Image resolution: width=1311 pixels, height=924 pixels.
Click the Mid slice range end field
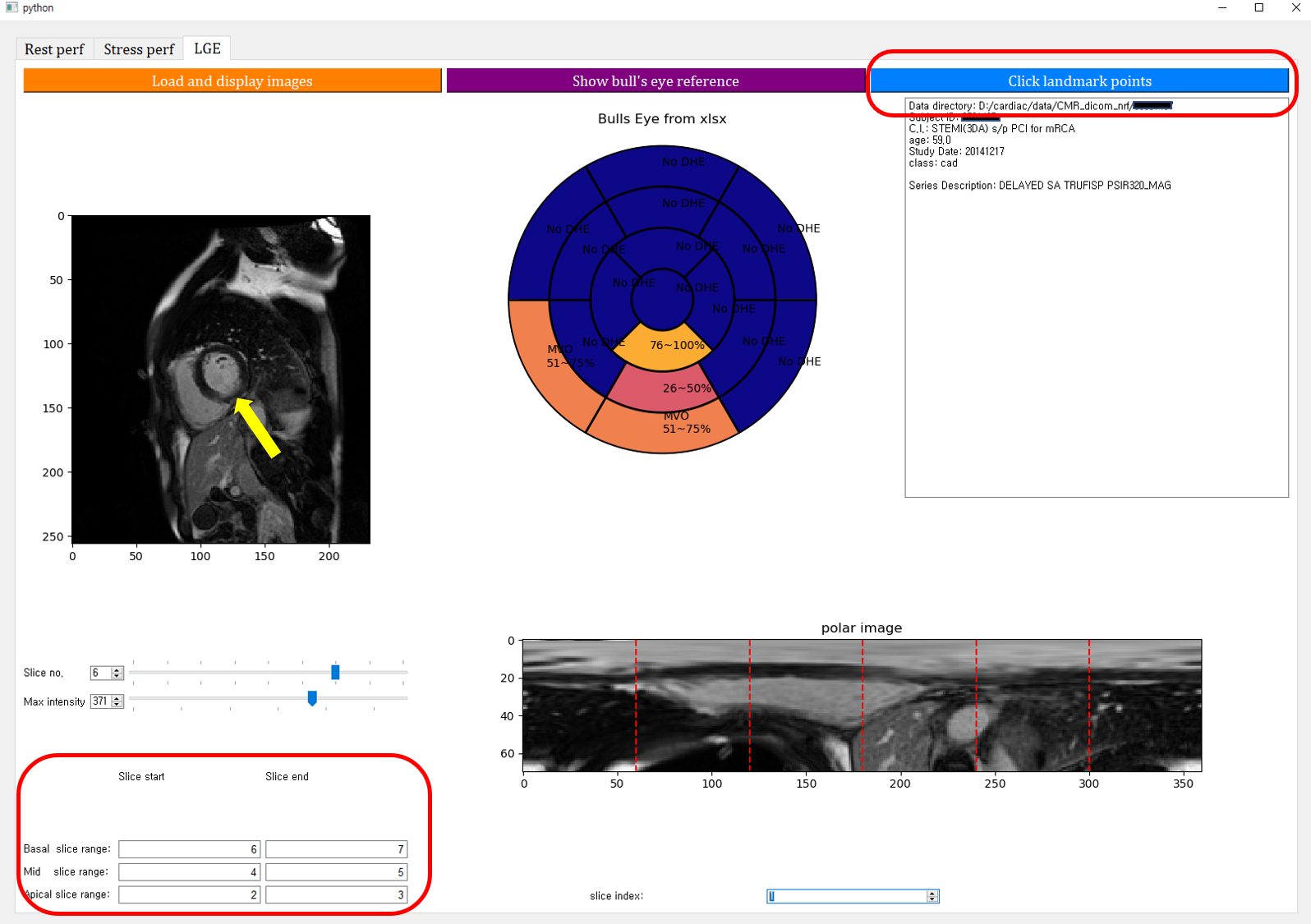(x=336, y=872)
